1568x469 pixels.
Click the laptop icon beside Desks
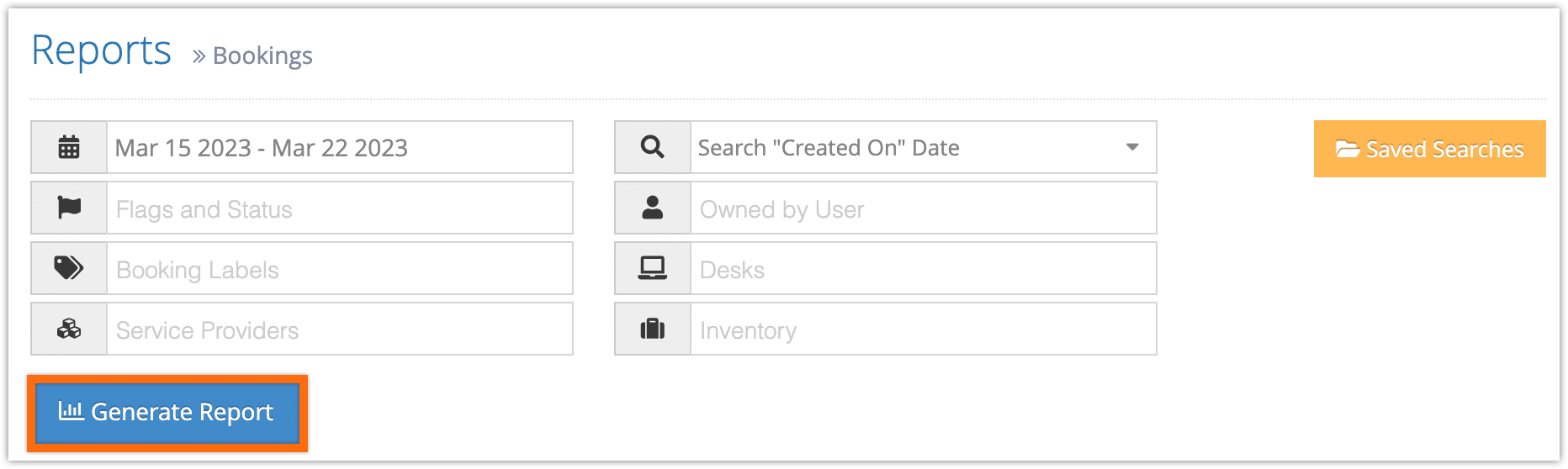click(653, 268)
